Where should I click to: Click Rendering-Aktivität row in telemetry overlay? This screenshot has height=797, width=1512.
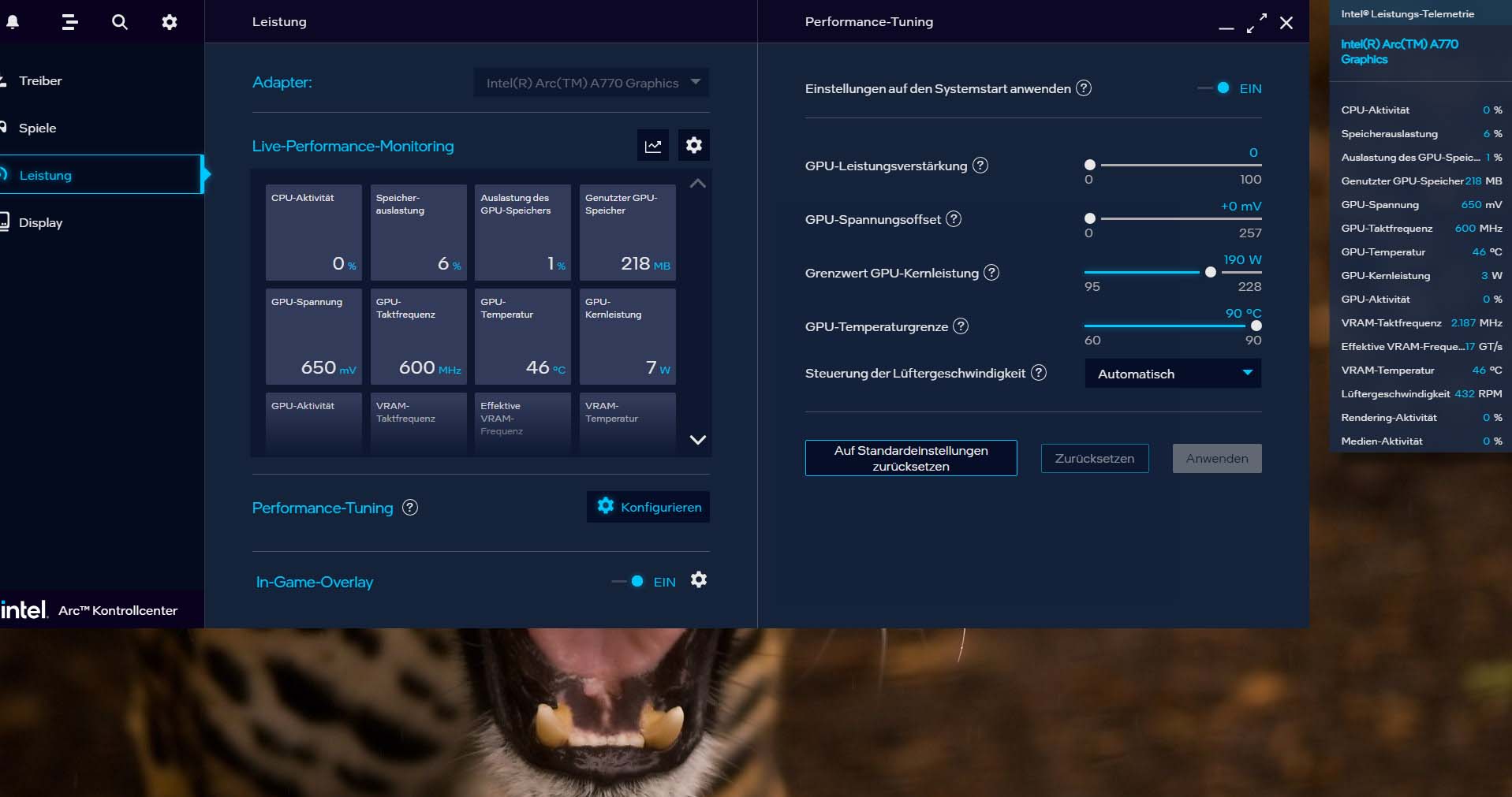[x=1421, y=417]
